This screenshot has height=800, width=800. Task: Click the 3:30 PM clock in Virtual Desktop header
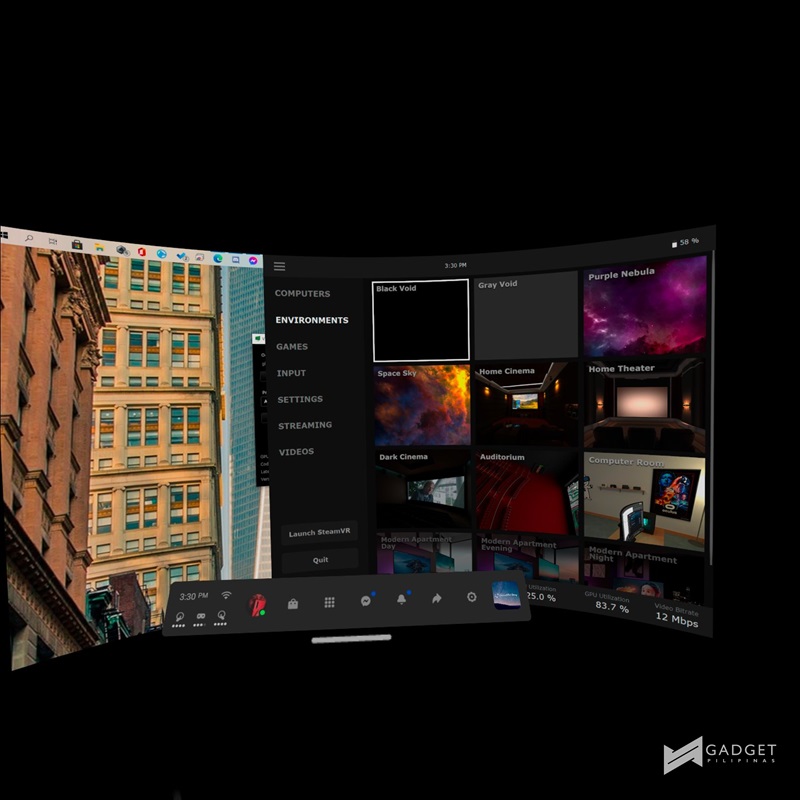(x=455, y=265)
